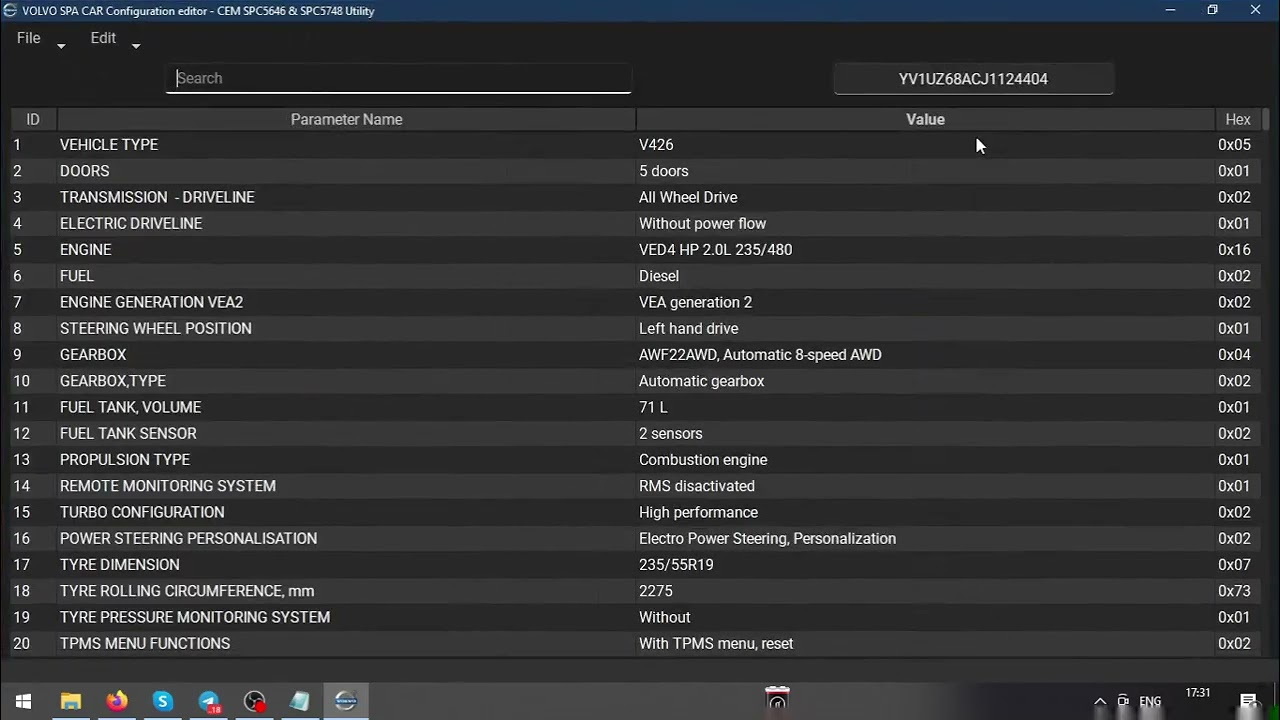This screenshot has width=1280, height=720.
Task: Click the 17:31 taskbar clock
Action: [x=1198, y=693]
